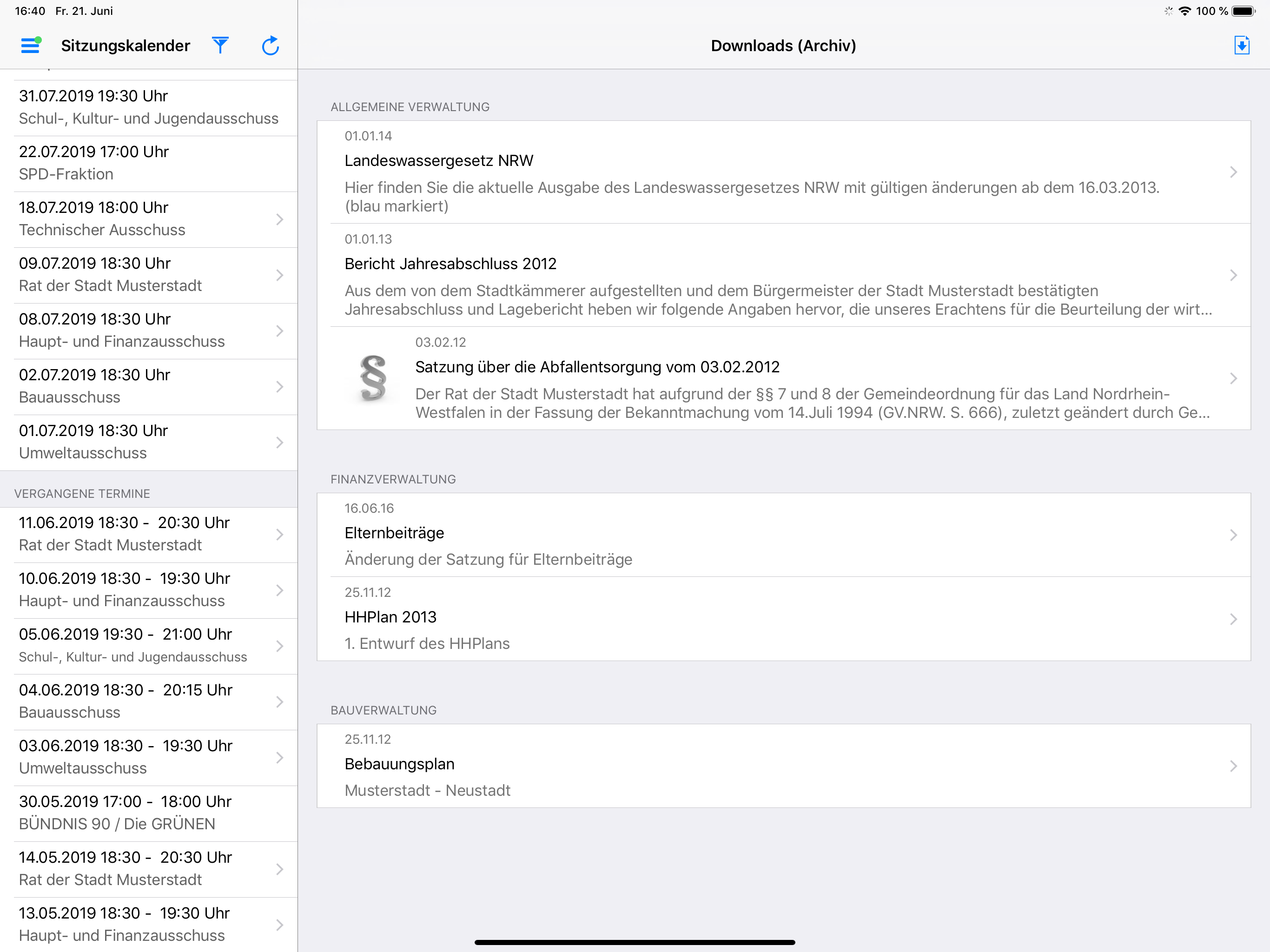Open chevron for 01.07.2019 Umweltausschuss
The height and width of the screenshot is (952, 1270).
tap(279, 442)
